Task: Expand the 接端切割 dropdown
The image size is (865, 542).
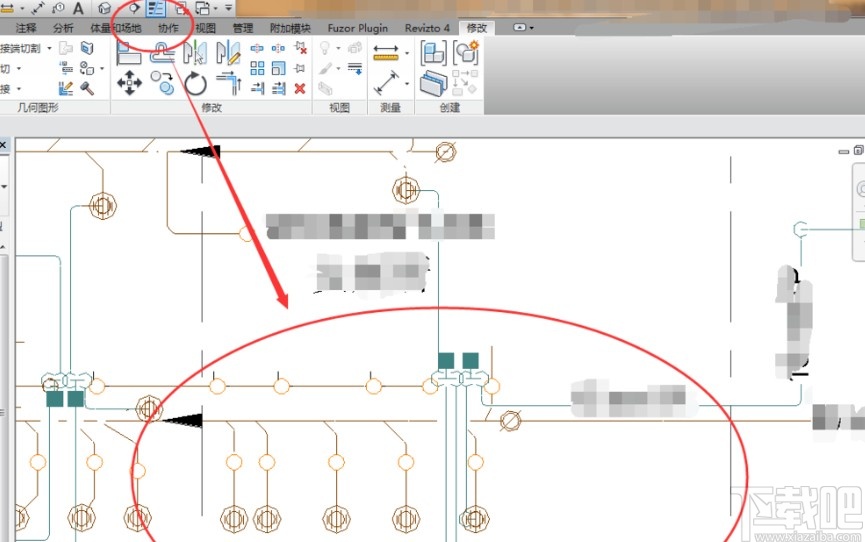Action: (49, 49)
